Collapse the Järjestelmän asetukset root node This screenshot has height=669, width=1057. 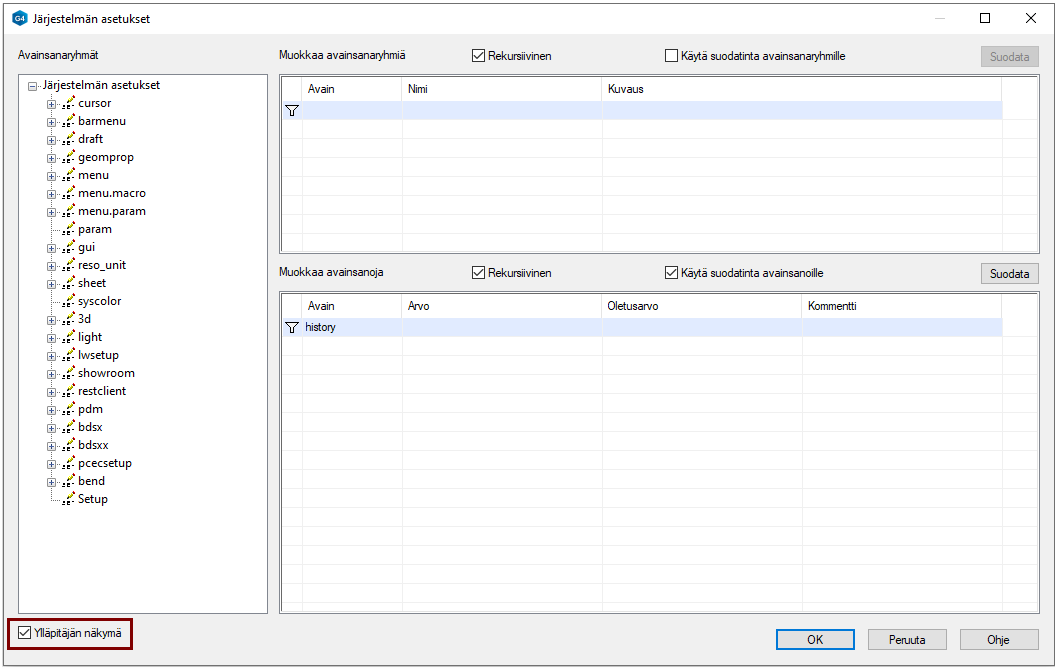33,86
